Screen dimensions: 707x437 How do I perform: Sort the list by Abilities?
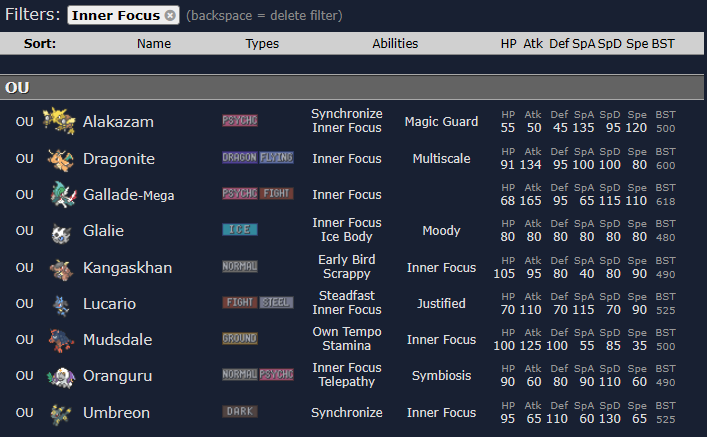(x=395, y=44)
